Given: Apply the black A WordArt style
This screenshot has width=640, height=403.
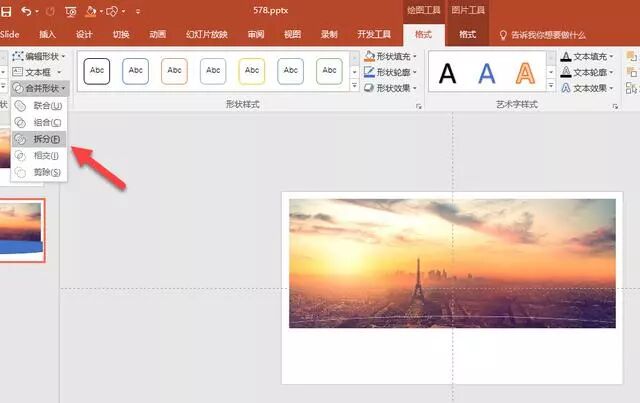Looking at the screenshot, I should pos(447,74).
